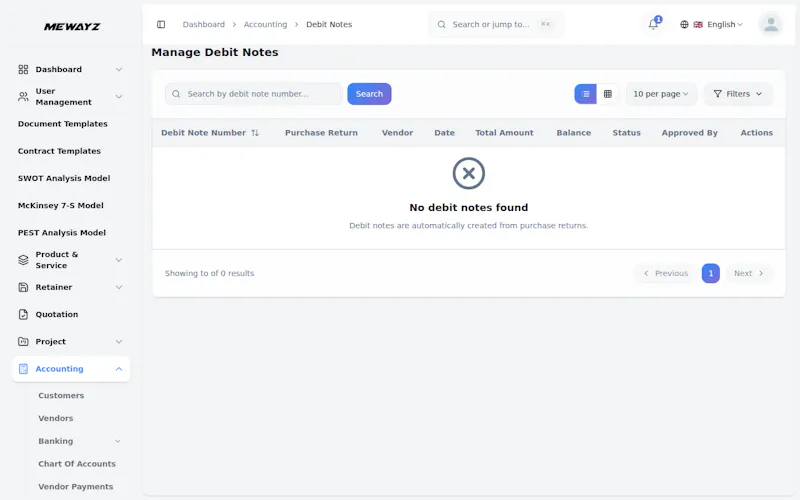Open PEST Analysis Model
Viewport: 800px width, 500px height.
pyautogui.click(x=62, y=233)
